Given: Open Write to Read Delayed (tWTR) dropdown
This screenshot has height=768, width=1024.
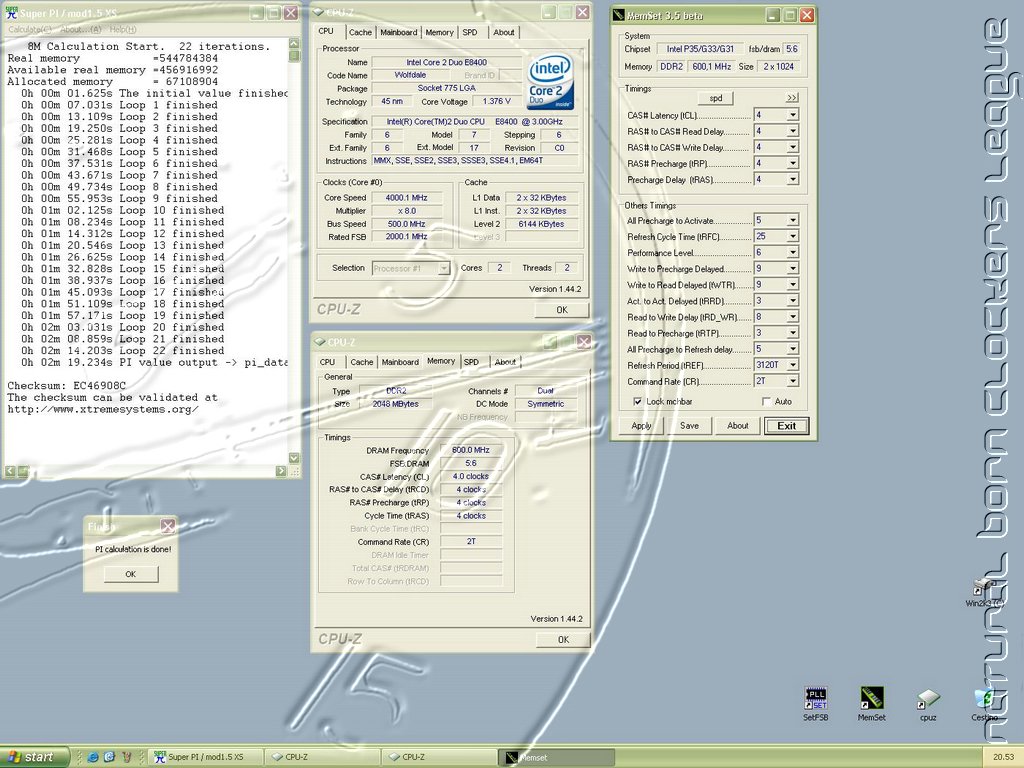Looking at the screenshot, I should (x=792, y=285).
